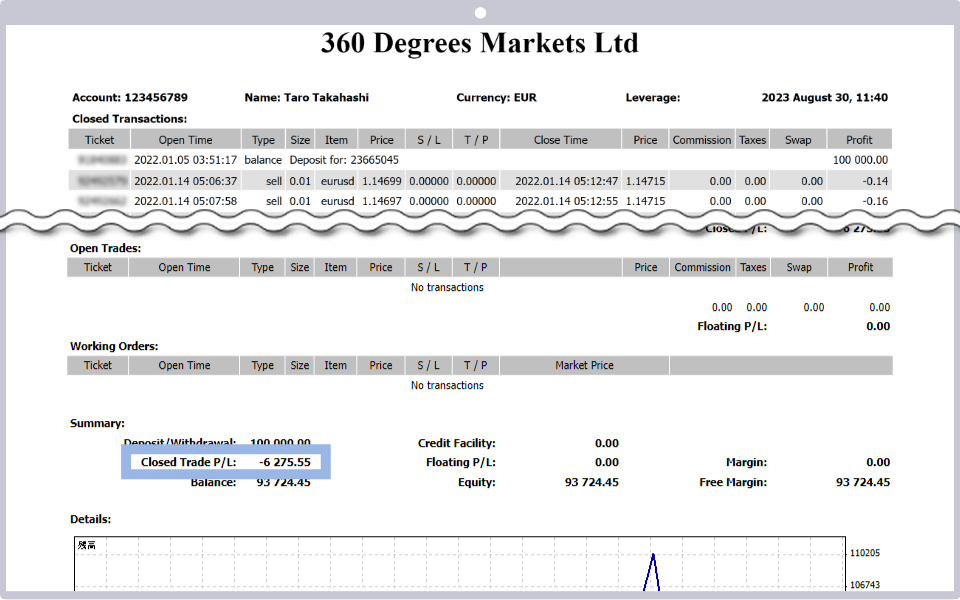Click the 'Details:' section title
Screen dimensions: 960x600
pos(91,519)
